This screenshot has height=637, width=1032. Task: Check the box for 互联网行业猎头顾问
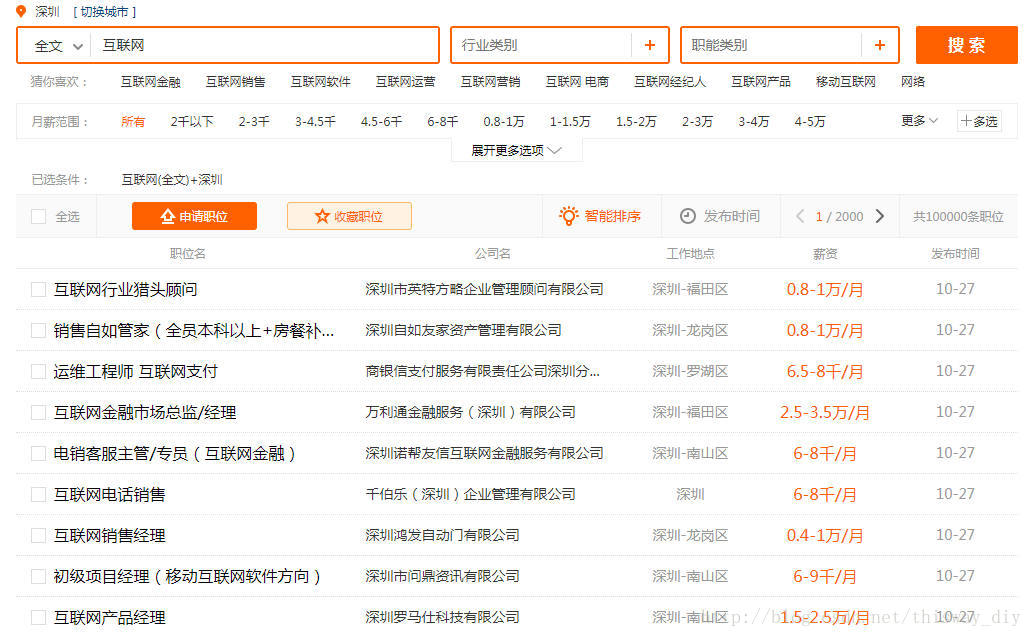pyautogui.click(x=39, y=289)
